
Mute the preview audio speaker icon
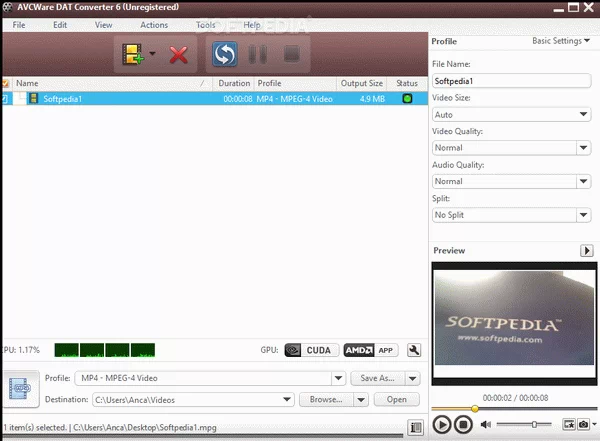[x=485, y=424]
